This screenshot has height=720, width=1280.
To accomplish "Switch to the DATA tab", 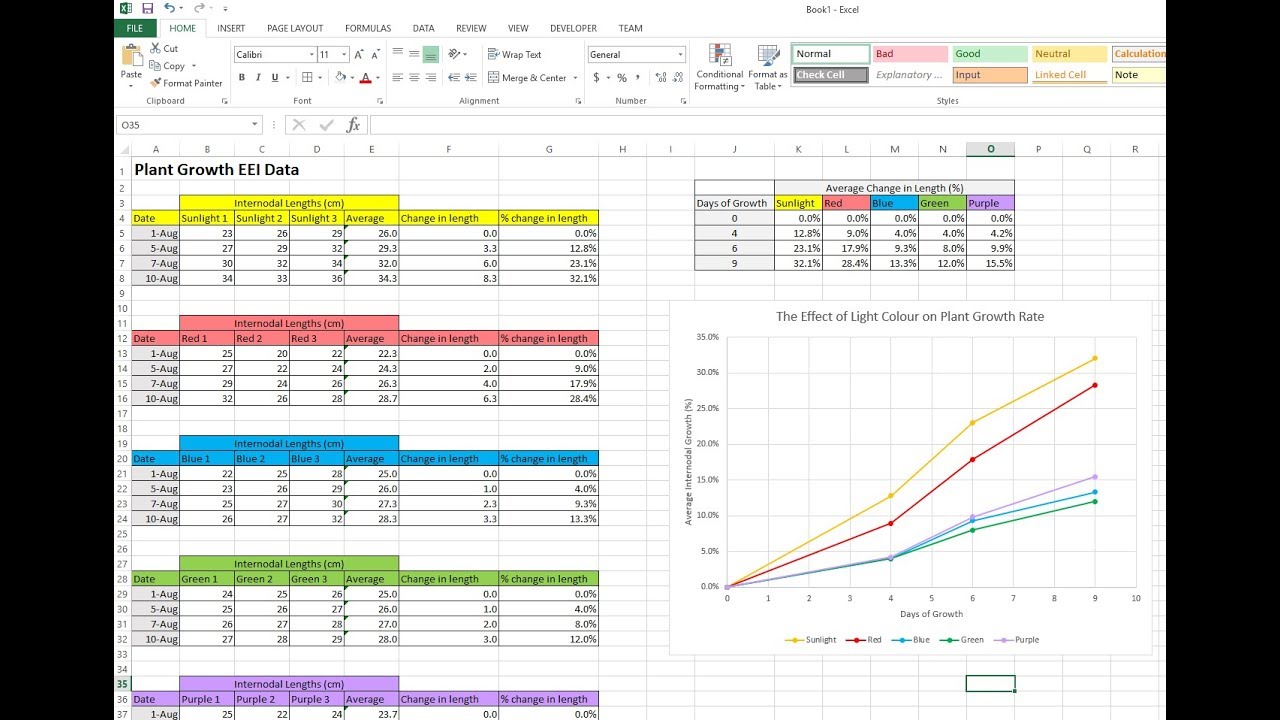I will (423, 28).
